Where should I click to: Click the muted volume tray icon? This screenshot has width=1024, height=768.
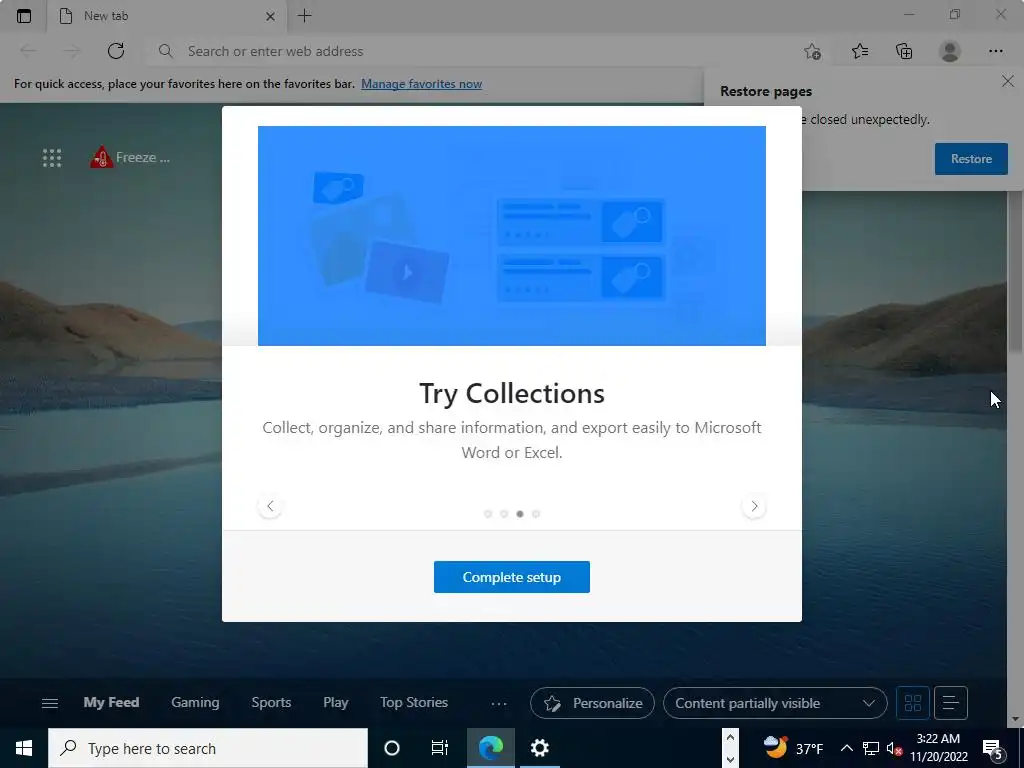[894, 748]
